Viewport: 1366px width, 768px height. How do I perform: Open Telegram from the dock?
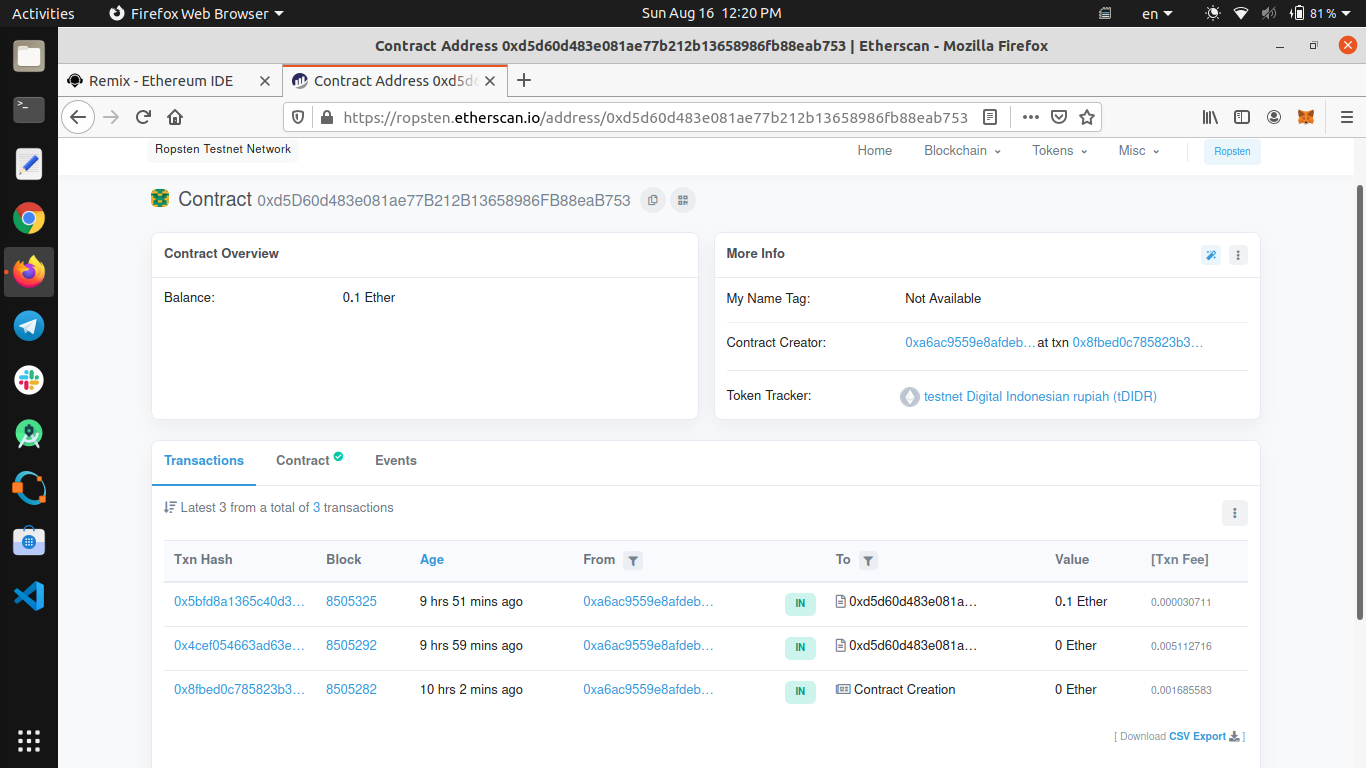pos(29,326)
